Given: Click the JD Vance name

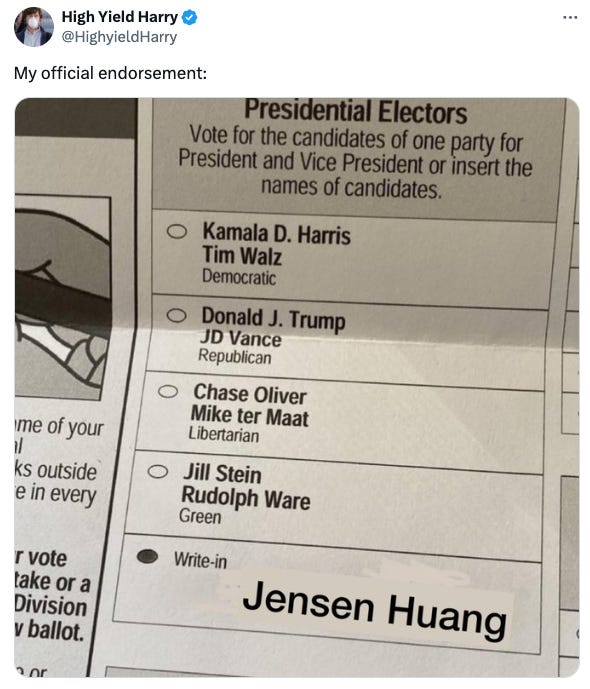Looking at the screenshot, I should coord(241,338).
